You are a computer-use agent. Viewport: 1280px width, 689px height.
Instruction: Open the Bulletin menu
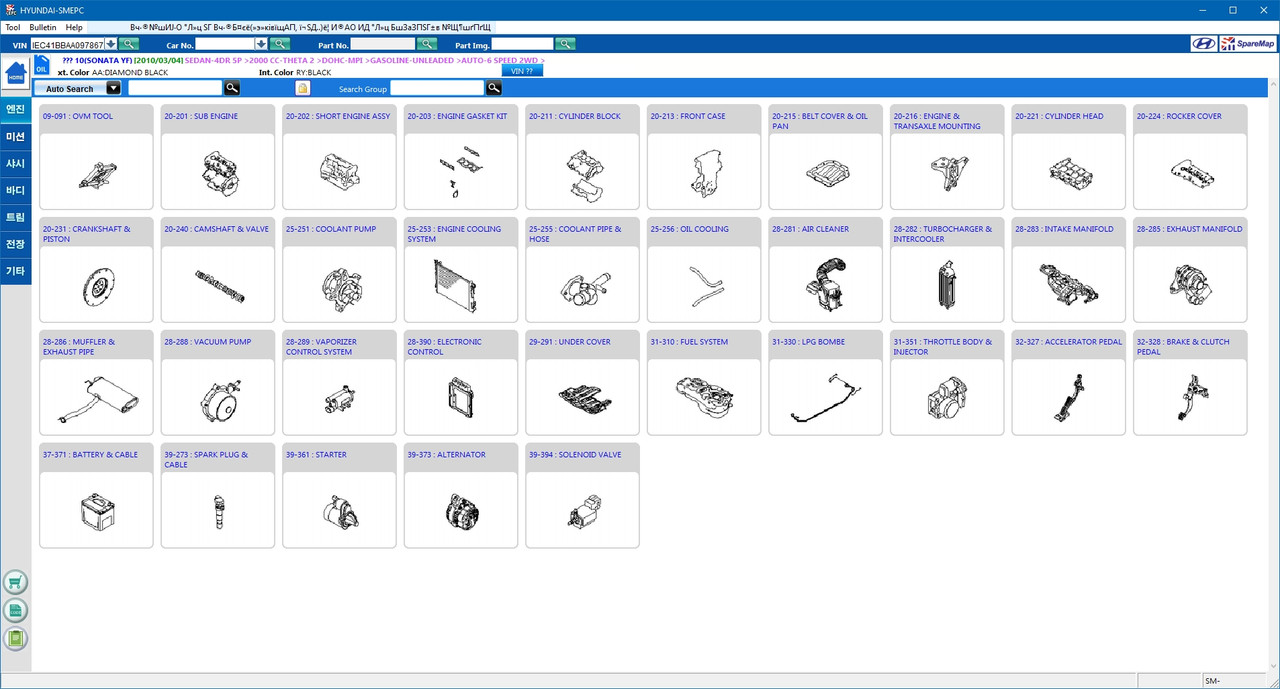click(43, 27)
